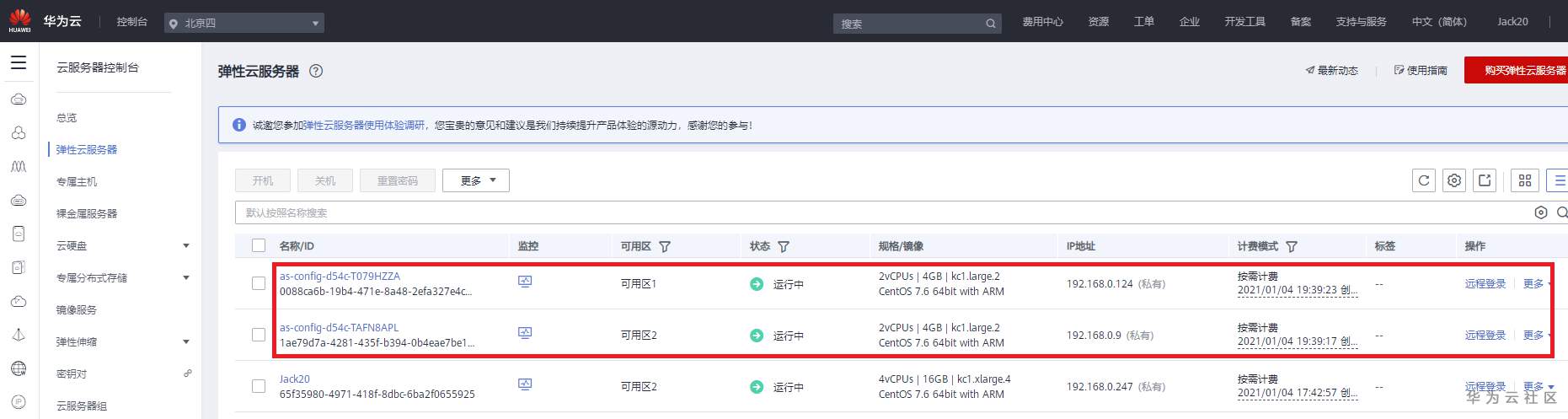Open Jack20 account menu

[x=1512, y=22]
